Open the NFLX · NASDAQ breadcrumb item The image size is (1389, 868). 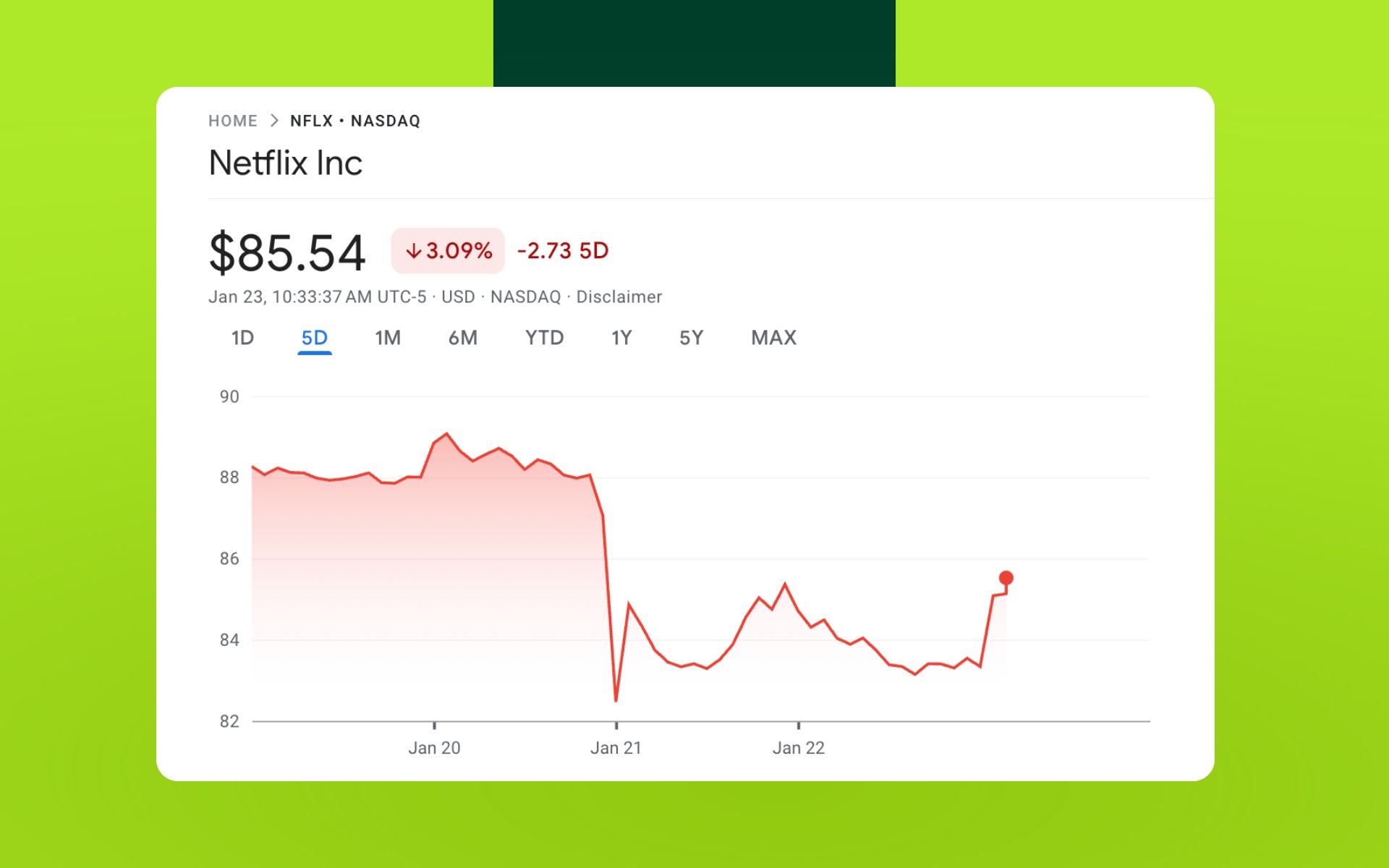(354, 121)
